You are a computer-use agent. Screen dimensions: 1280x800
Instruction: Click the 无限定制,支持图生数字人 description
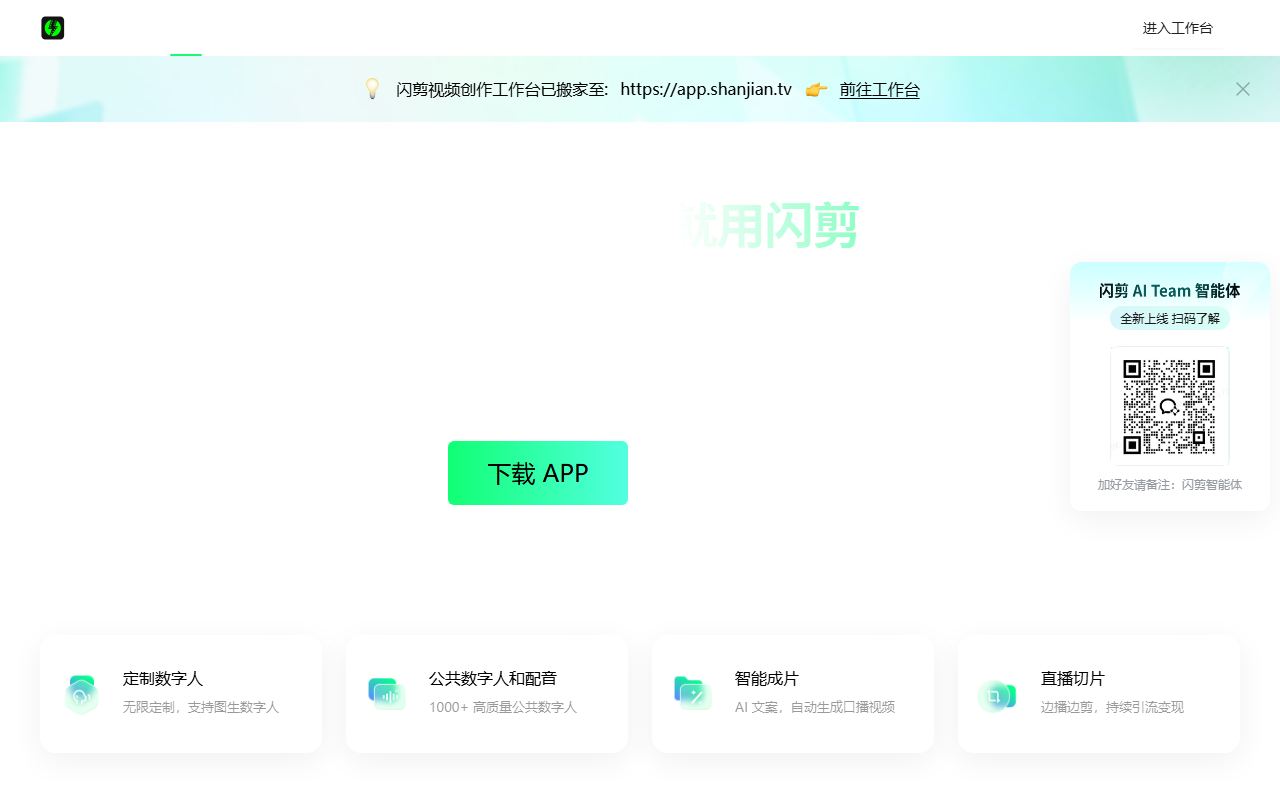coord(201,707)
